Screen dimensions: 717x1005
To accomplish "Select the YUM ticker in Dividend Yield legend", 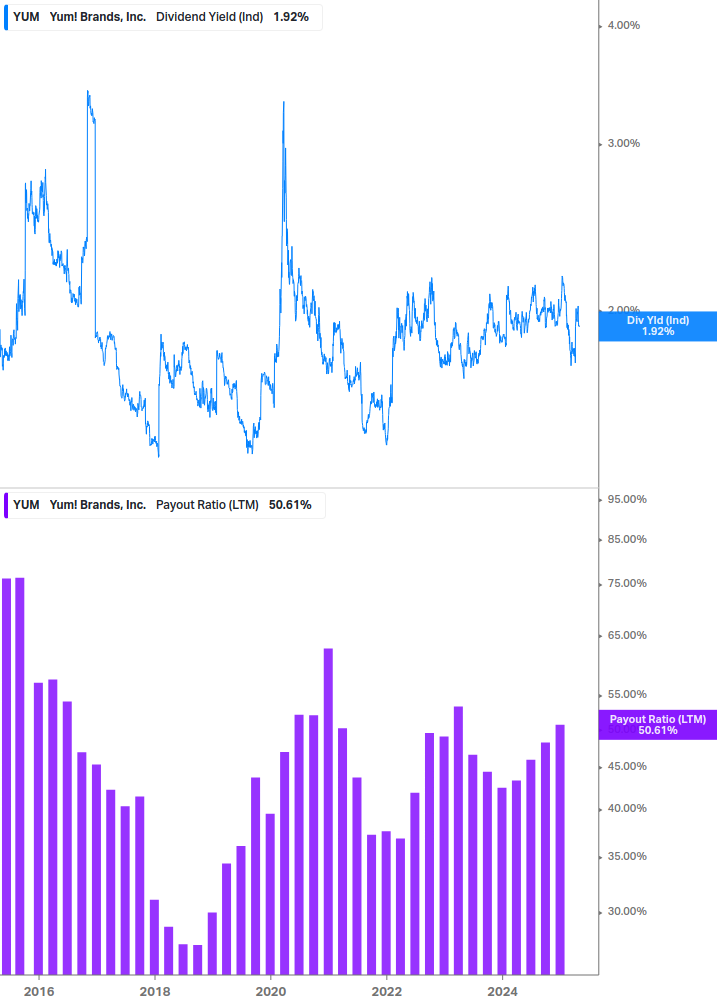I will click(x=26, y=17).
